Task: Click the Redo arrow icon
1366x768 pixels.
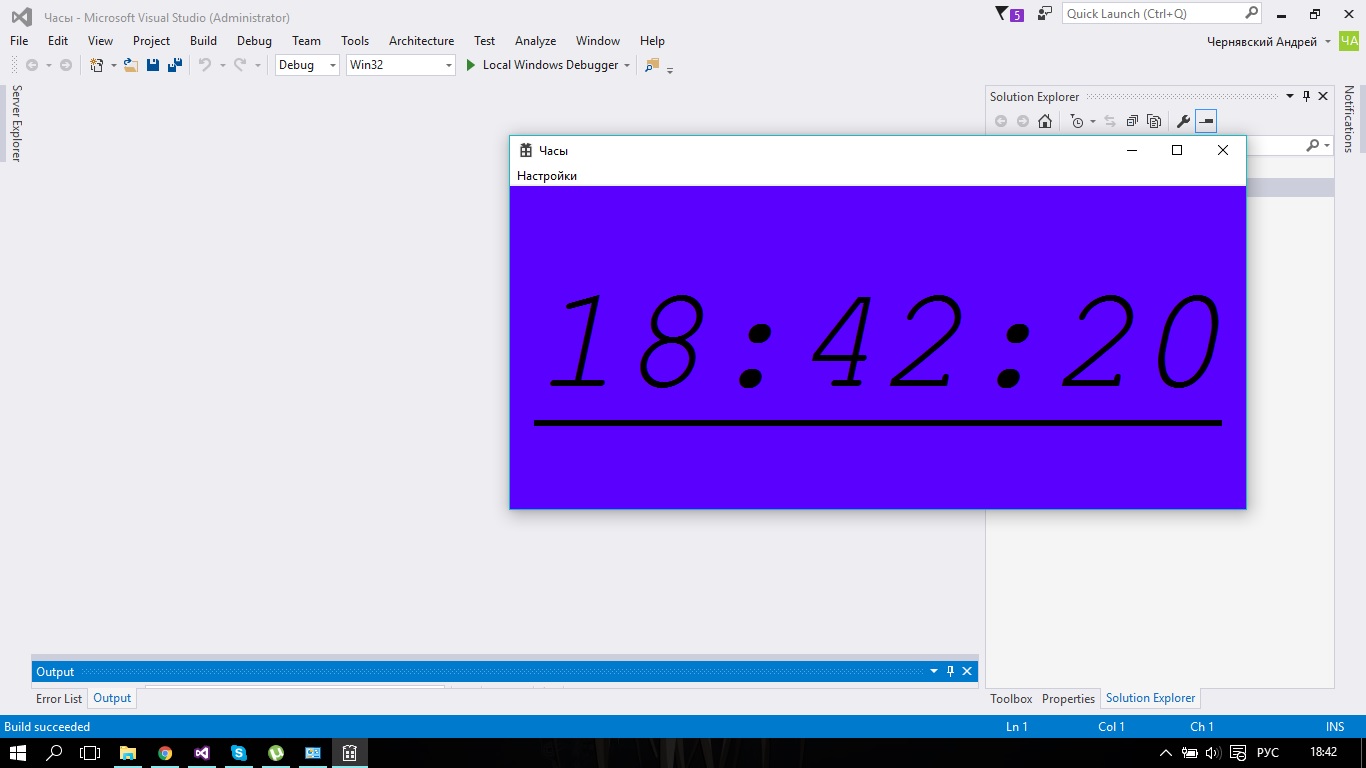Action: (x=240, y=65)
